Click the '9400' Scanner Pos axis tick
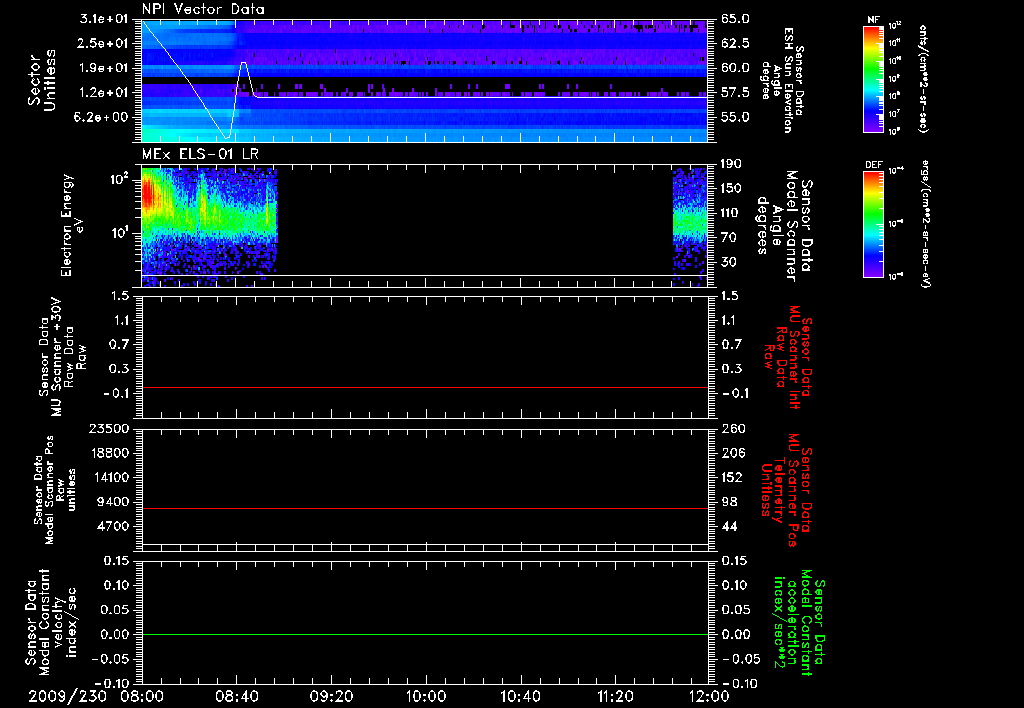 113,502
